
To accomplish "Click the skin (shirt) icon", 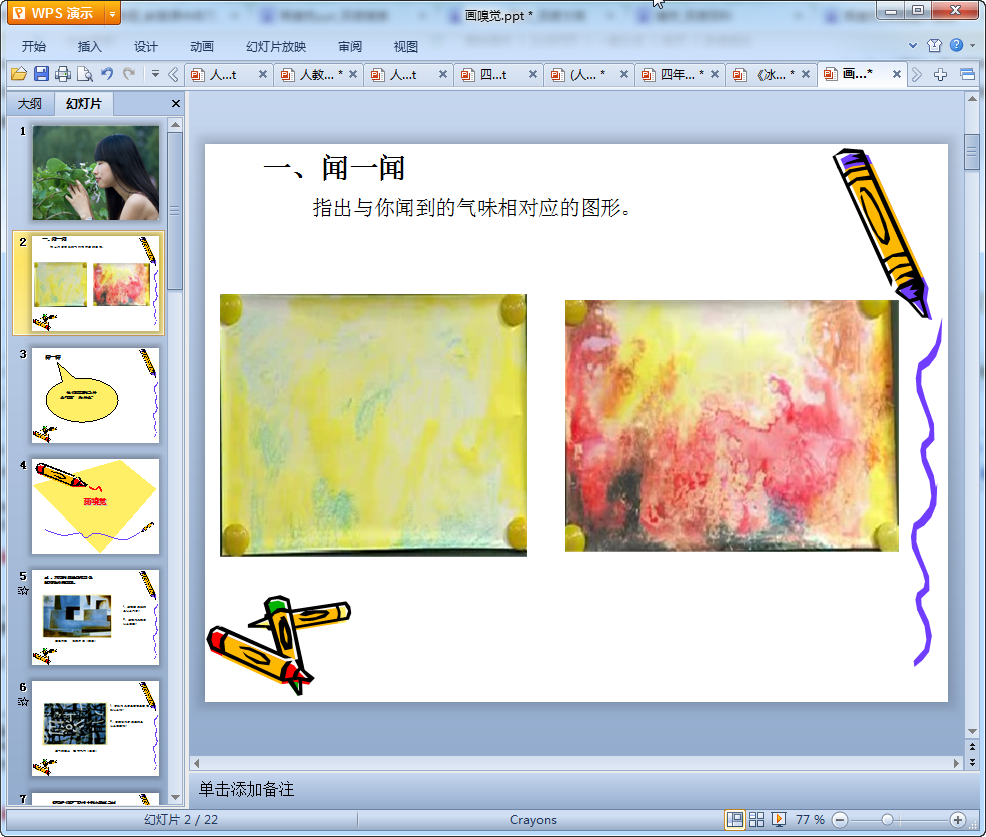I will coord(934,45).
